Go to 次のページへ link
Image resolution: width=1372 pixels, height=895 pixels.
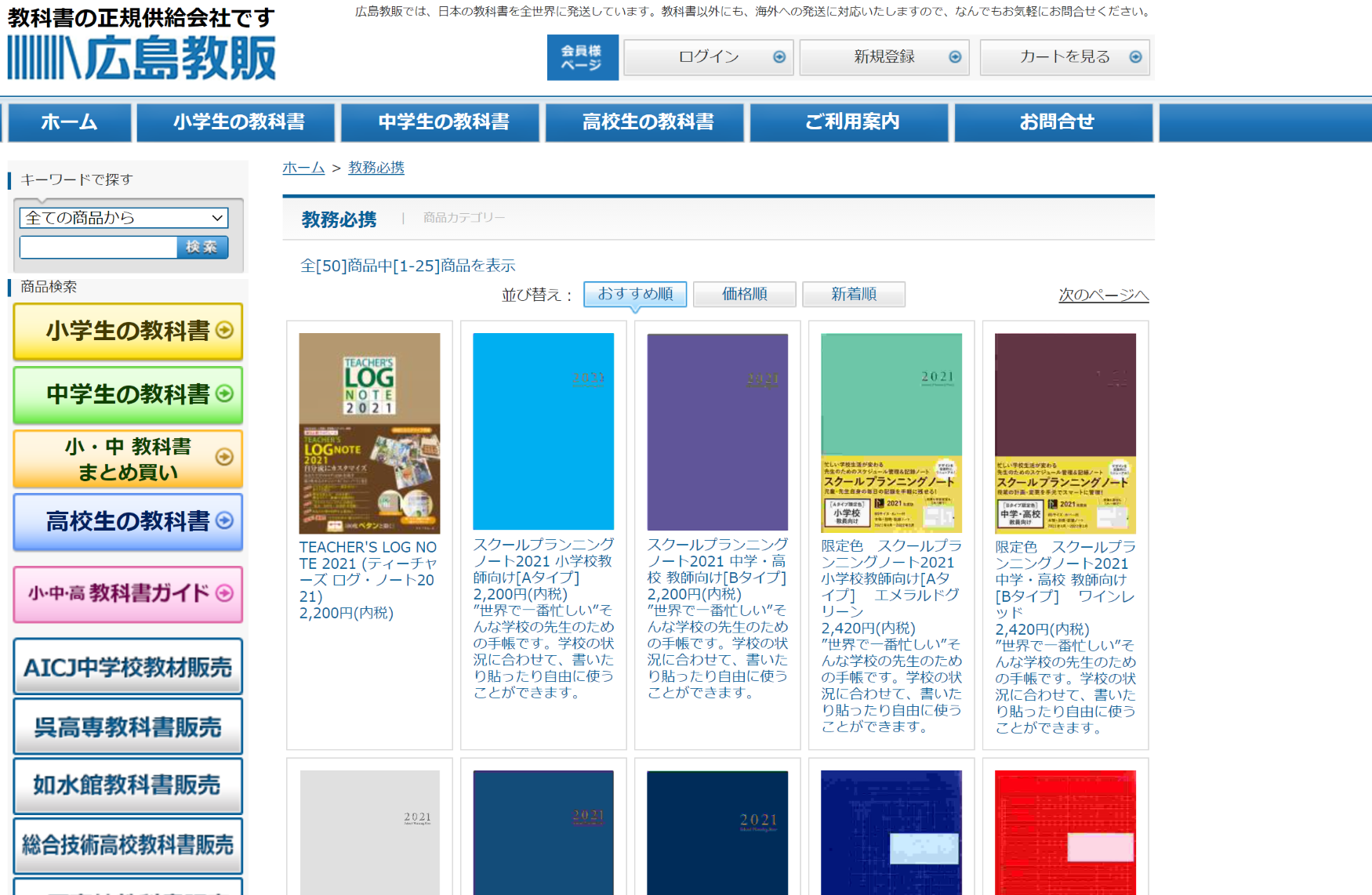[1104, 295]
